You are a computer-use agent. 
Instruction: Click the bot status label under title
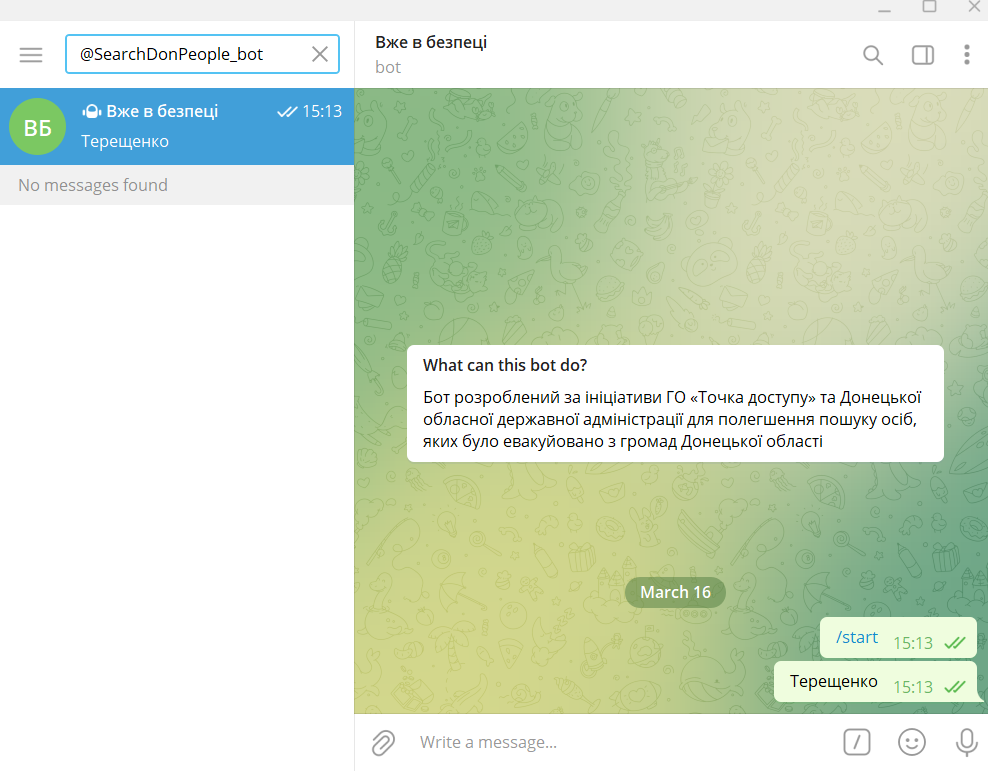(388, 67)
